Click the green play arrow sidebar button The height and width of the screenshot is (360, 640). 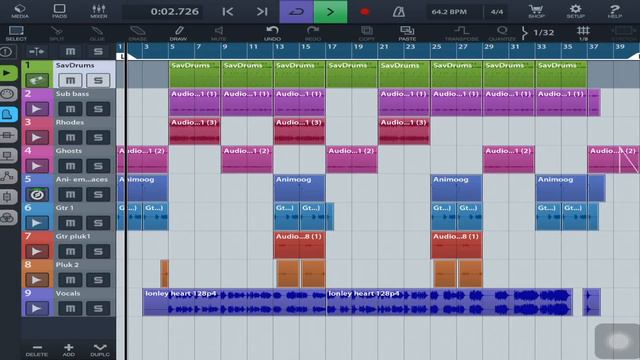[8, 73]
